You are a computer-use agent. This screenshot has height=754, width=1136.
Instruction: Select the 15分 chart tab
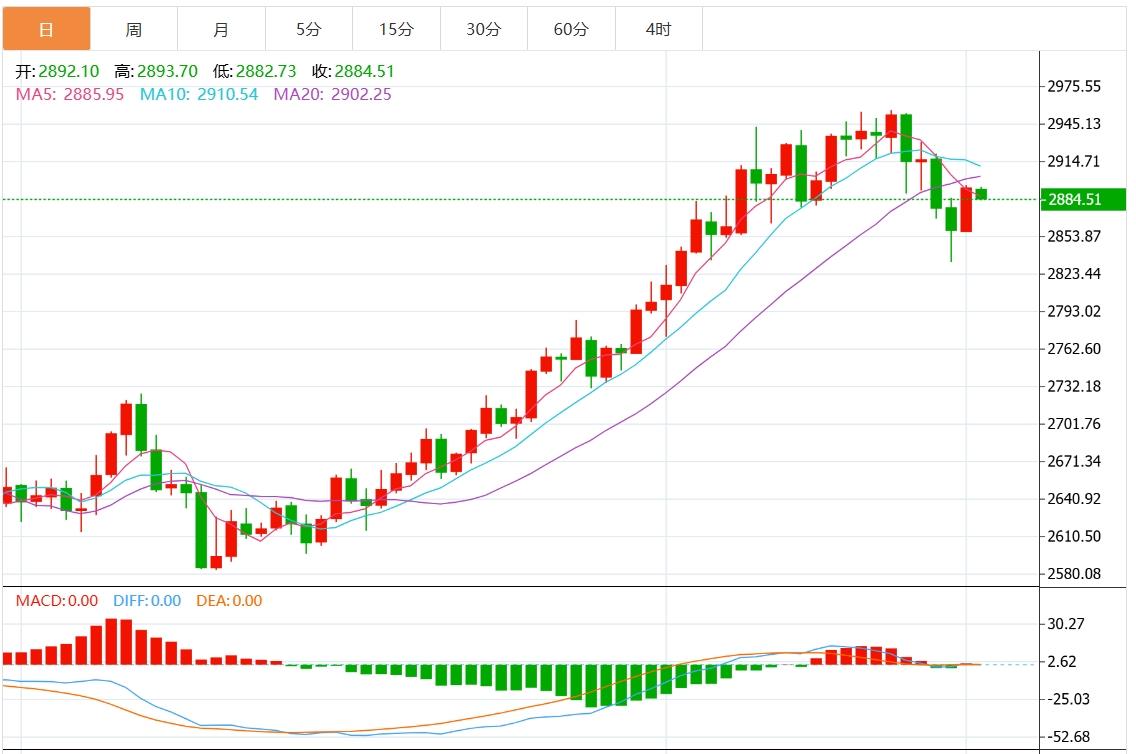click(x=396, y=29)
